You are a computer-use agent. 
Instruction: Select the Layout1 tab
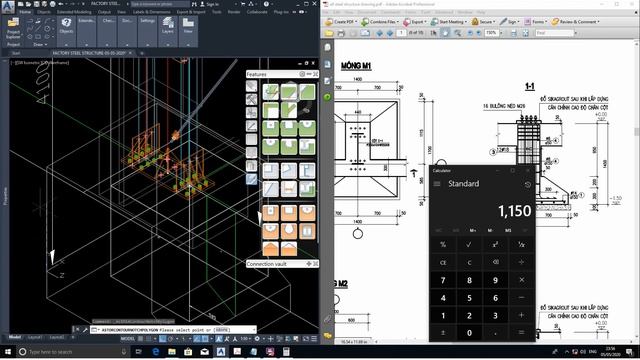pyautogui.click(x=35, y=338)
